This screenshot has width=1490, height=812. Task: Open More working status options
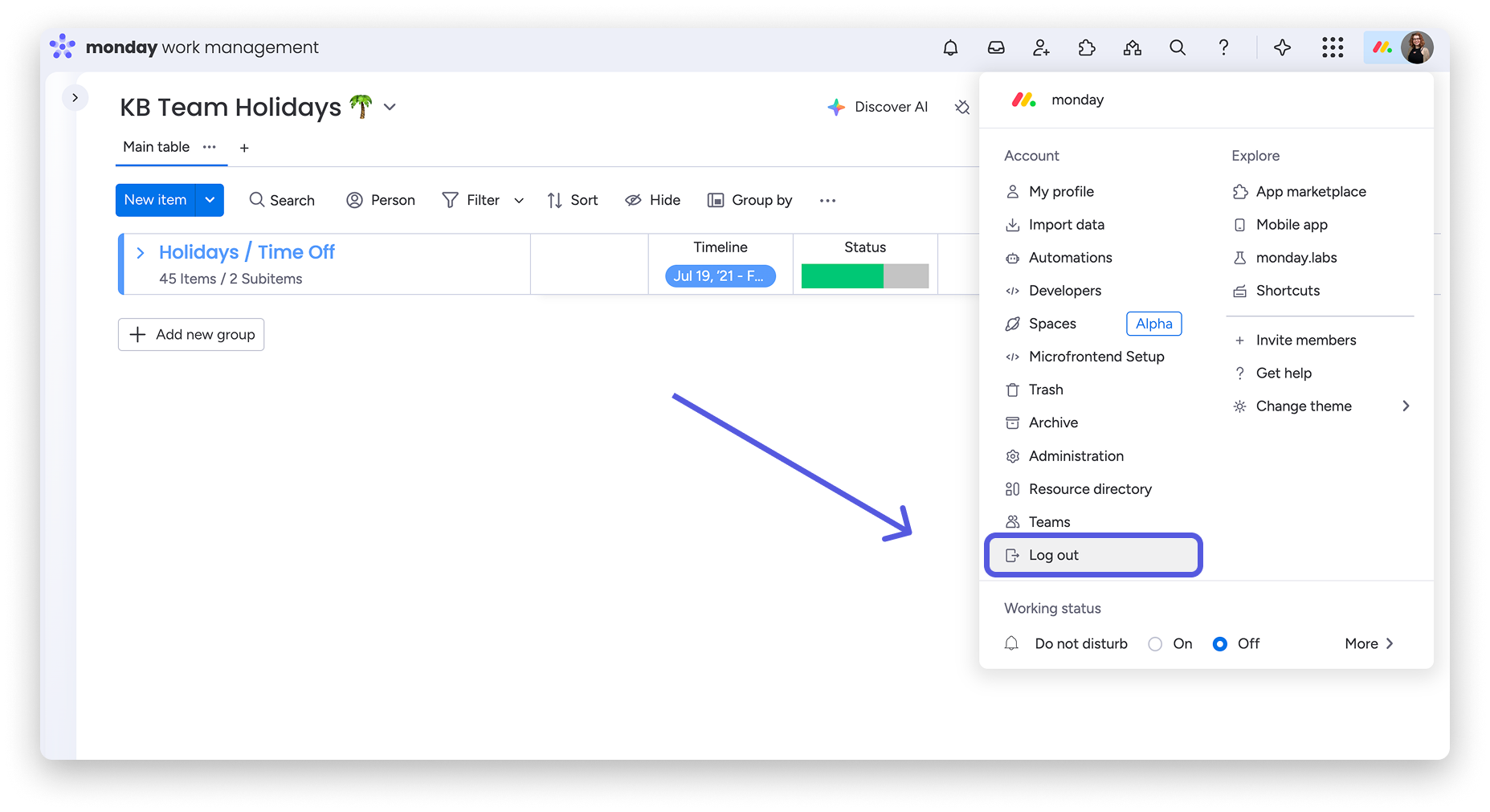(1369, 644)
